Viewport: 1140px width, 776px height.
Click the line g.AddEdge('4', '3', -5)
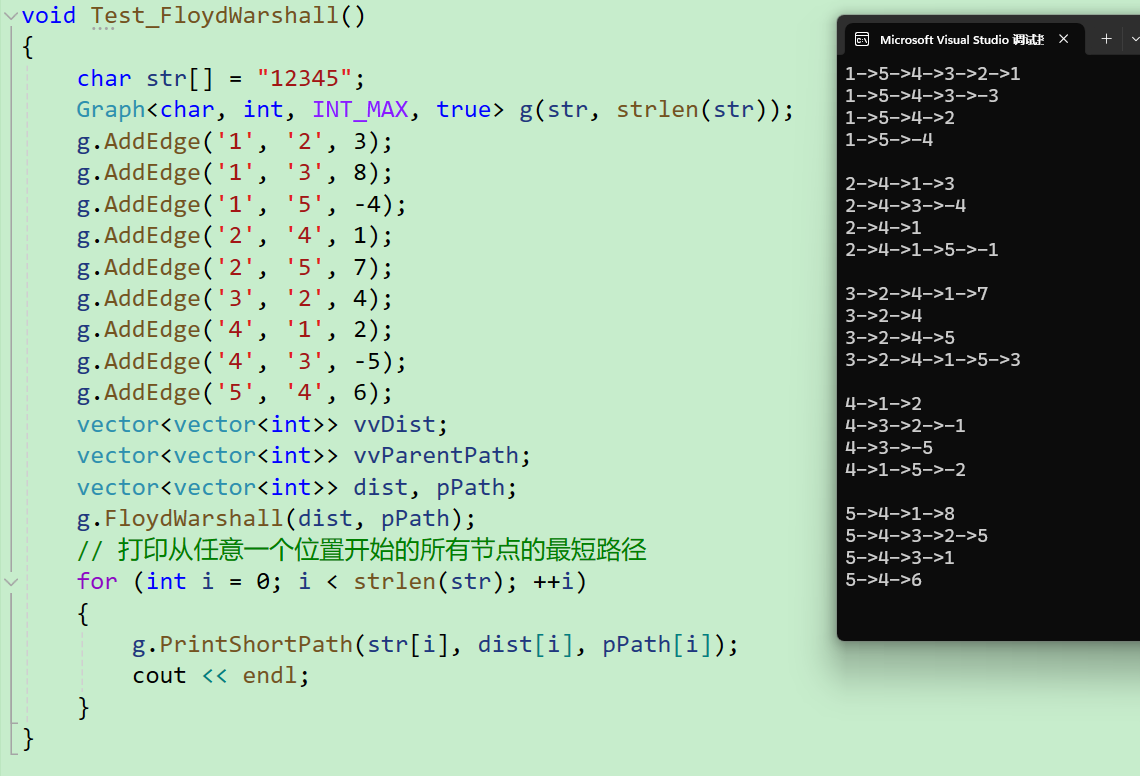pos(241,361)
